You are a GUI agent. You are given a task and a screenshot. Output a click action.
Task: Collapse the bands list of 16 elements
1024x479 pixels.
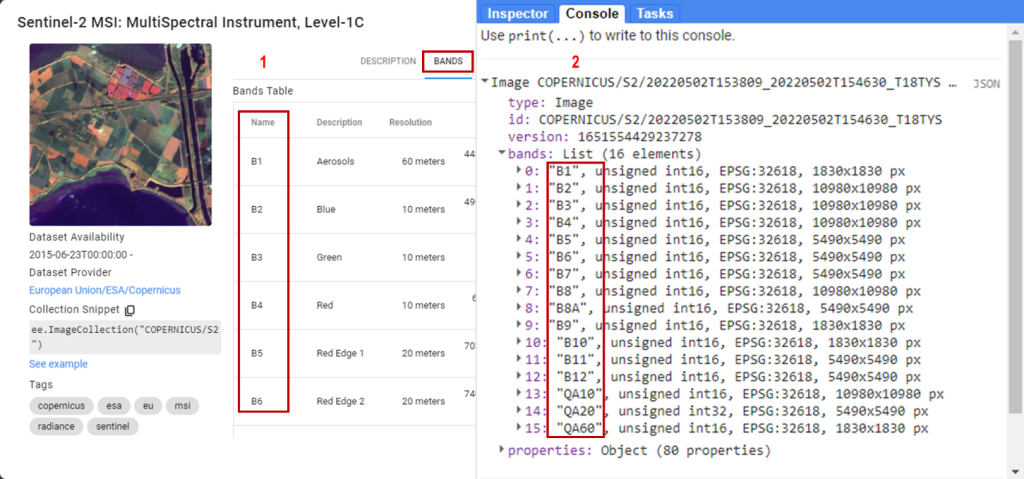click(x=502, y=154)
